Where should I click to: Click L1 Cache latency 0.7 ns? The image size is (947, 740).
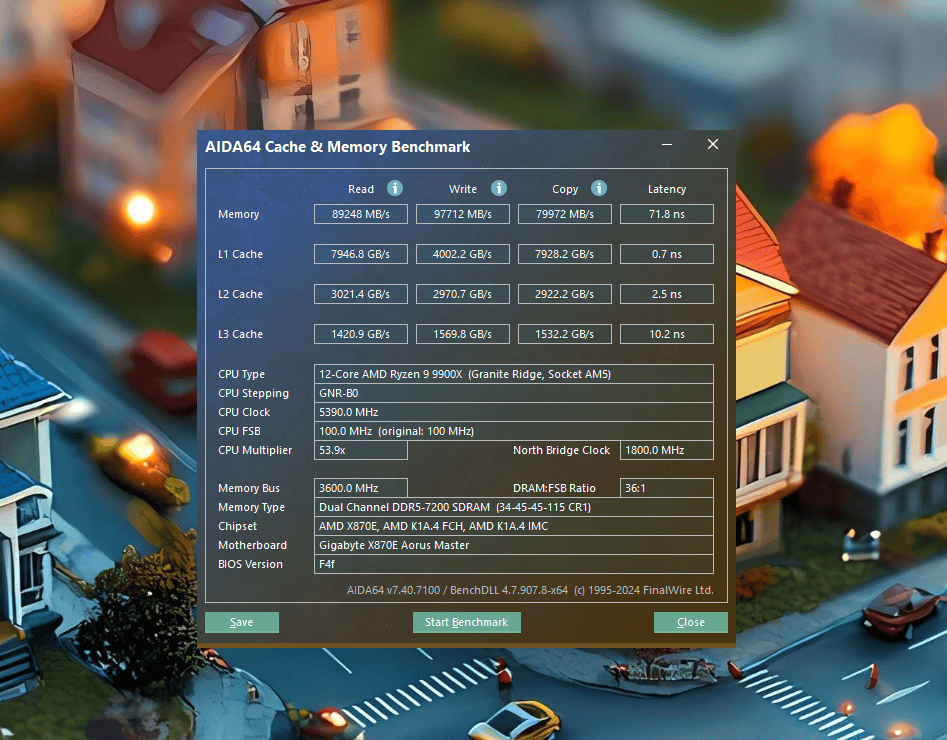tap(667, 254)
